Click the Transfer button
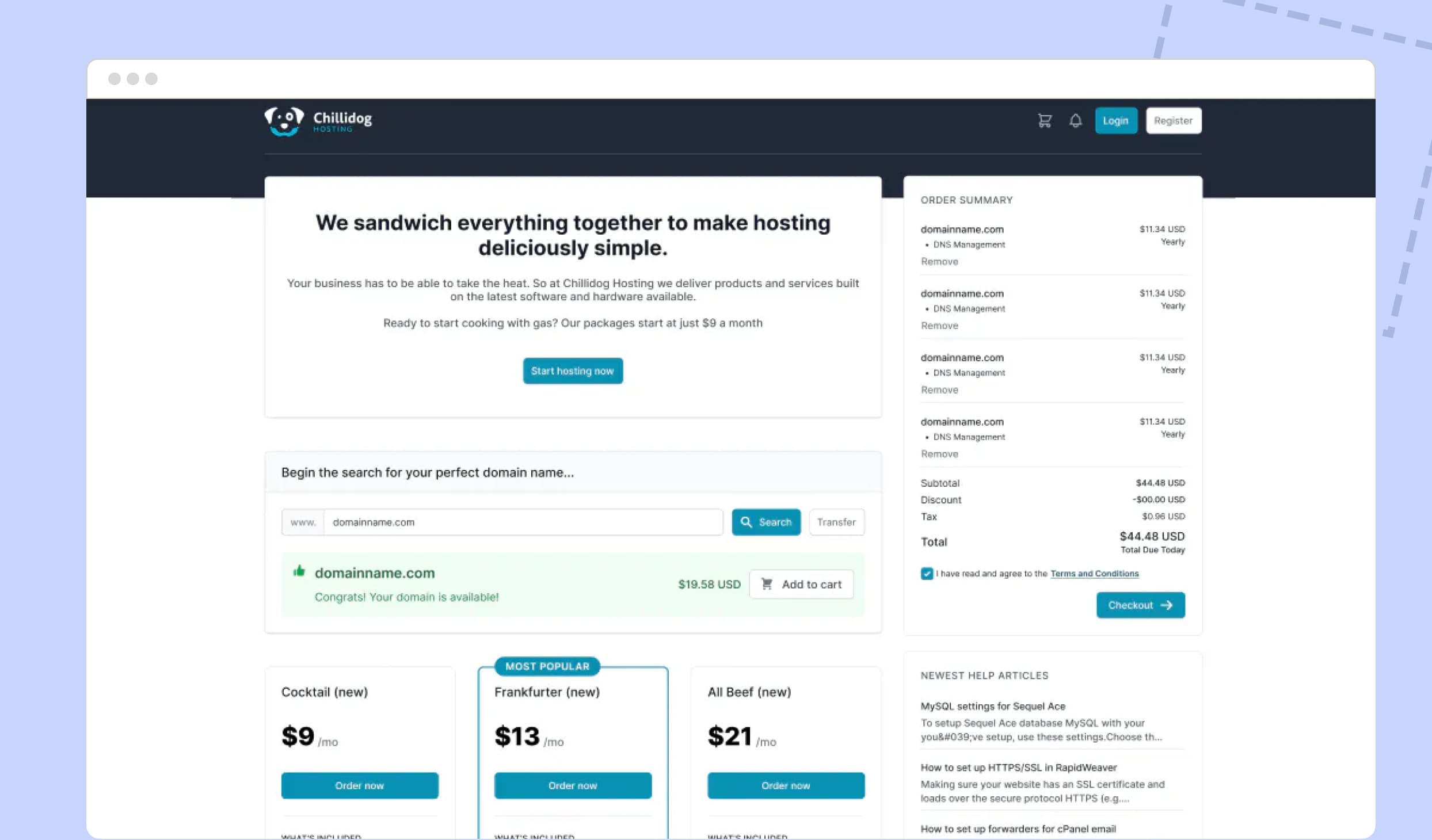 tap(836, 522)
